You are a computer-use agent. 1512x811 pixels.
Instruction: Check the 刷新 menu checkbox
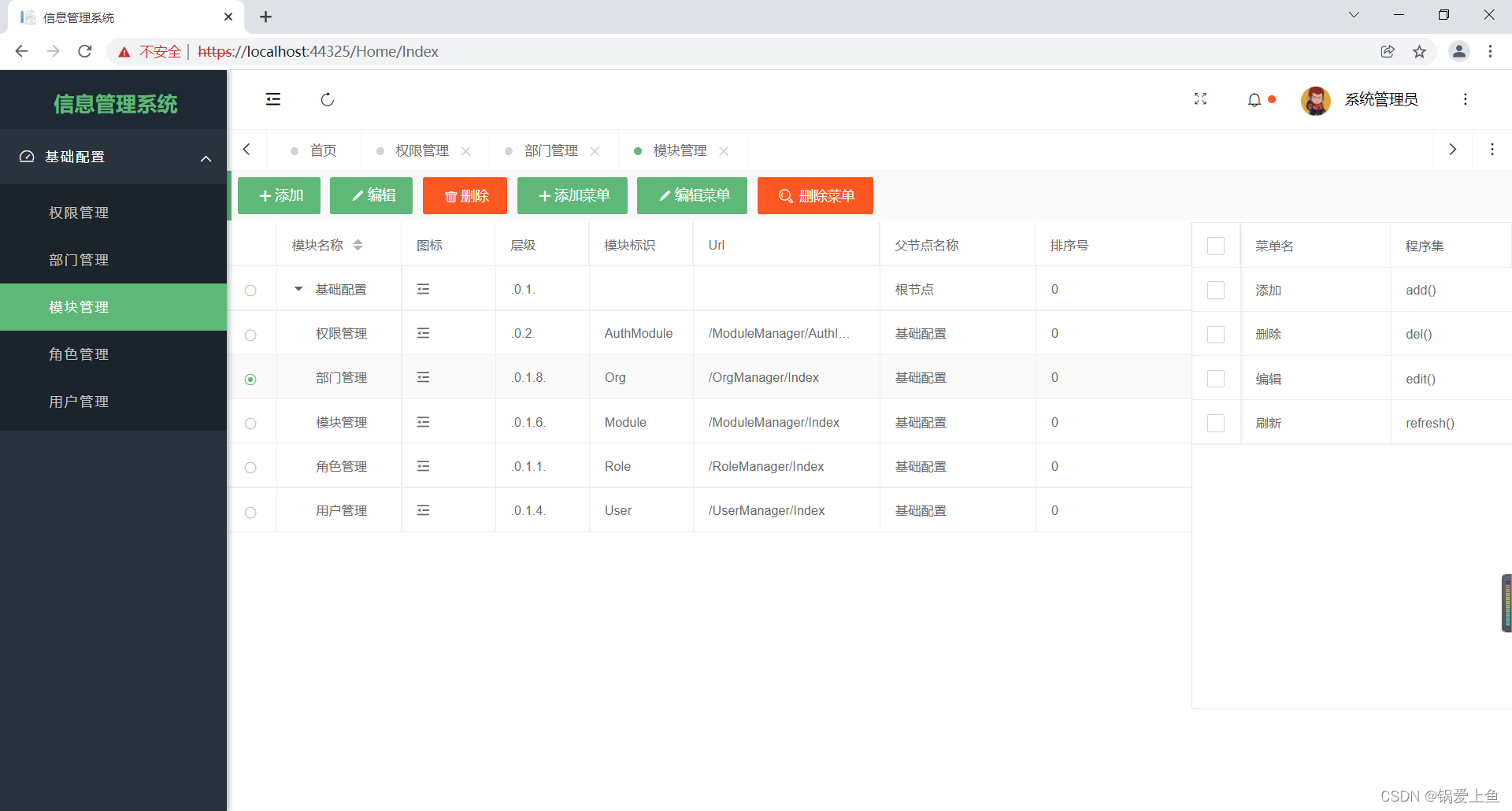coord(1216,423)
